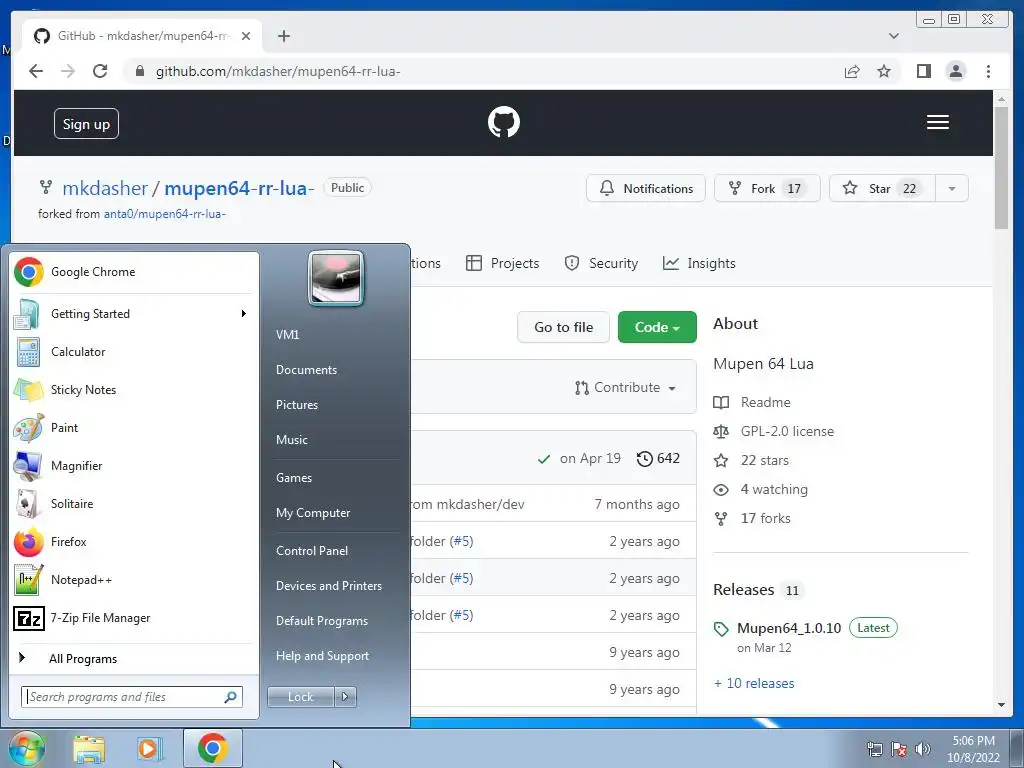Open Google Chrome from Start menu

[134, 272]
